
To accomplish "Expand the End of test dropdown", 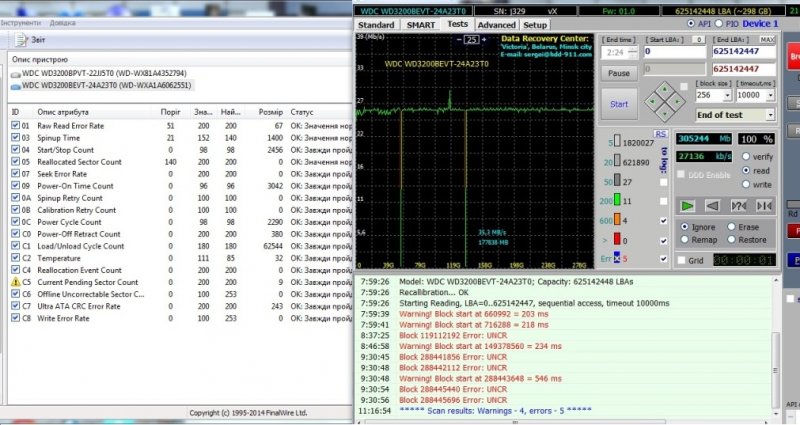I will pyautogui.click(x=769, y=116).
